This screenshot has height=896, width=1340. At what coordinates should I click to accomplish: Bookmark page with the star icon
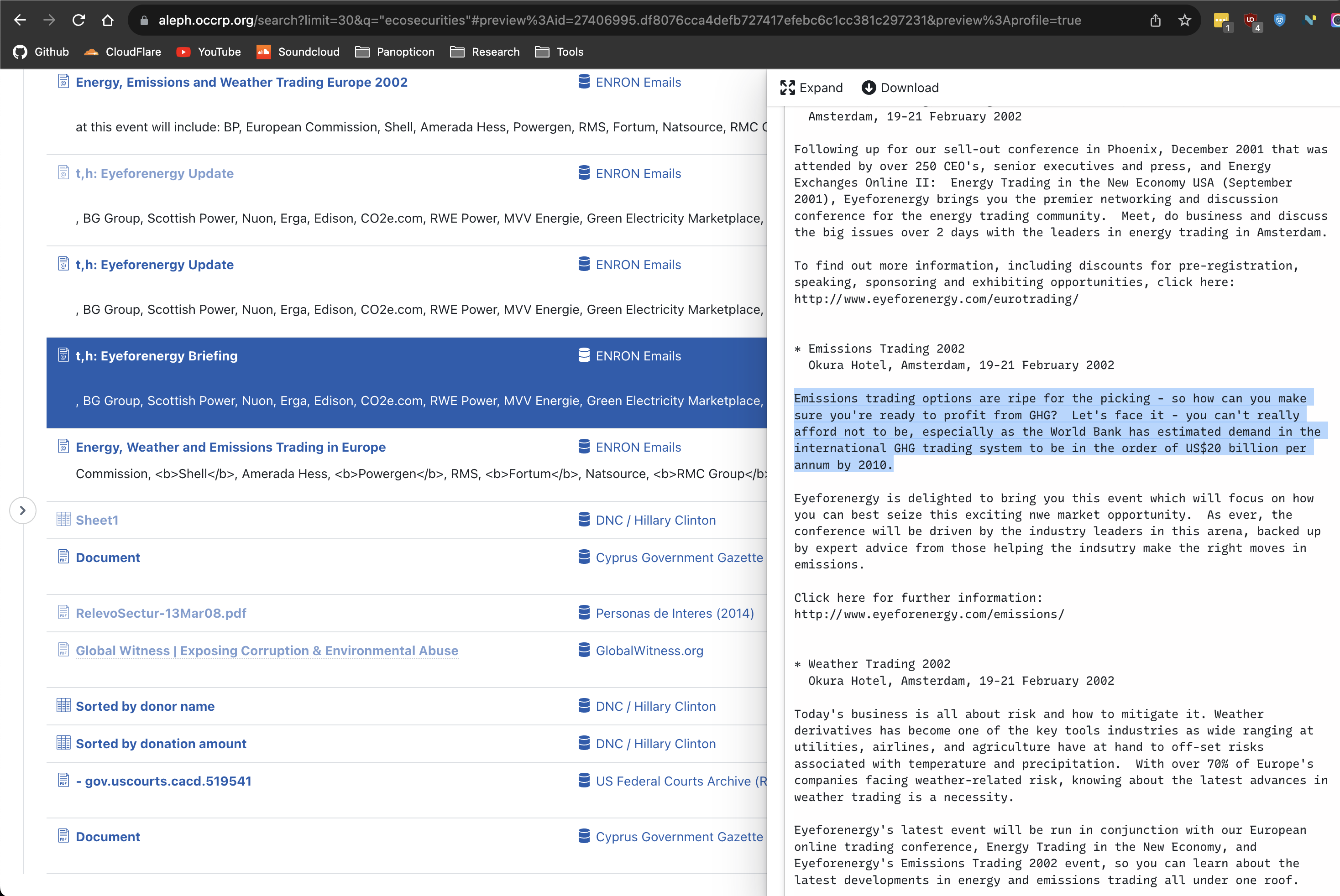[1184, 21]
